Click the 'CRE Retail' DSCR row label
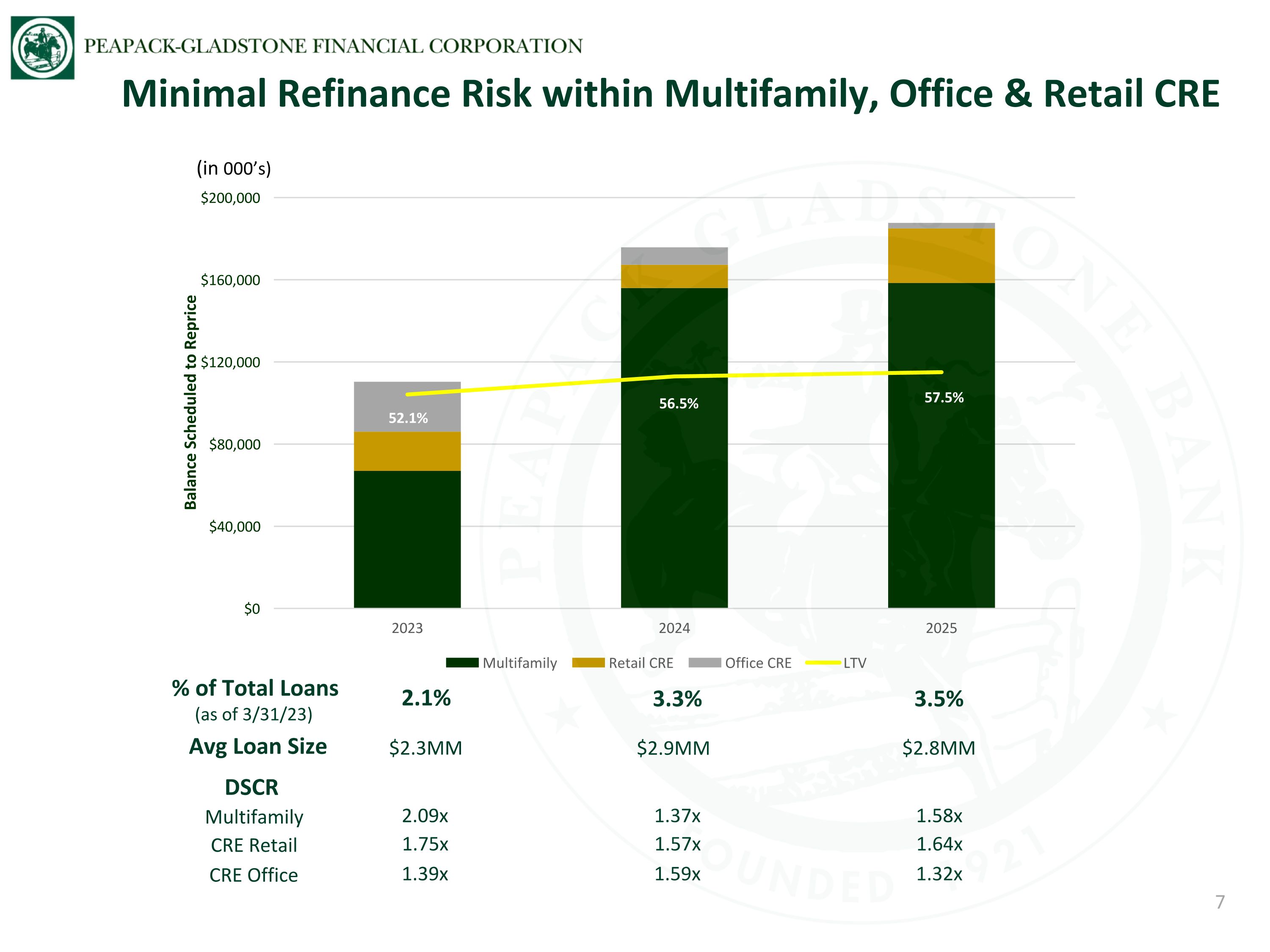Image resolution: width=1270 pixels, height=952 pixels. (x=254, y=845)
